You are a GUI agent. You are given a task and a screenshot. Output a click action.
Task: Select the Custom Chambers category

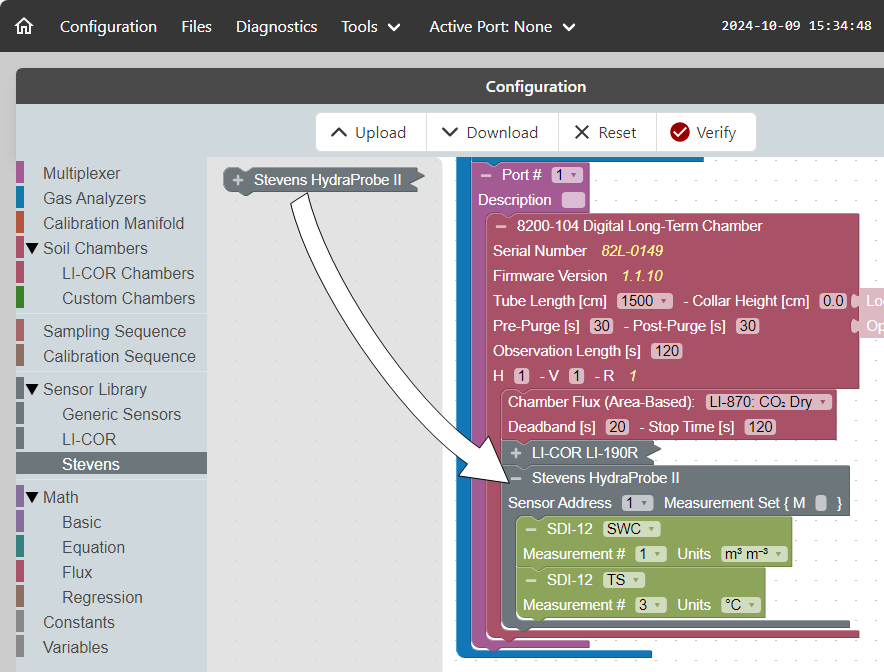coord(112,298)
